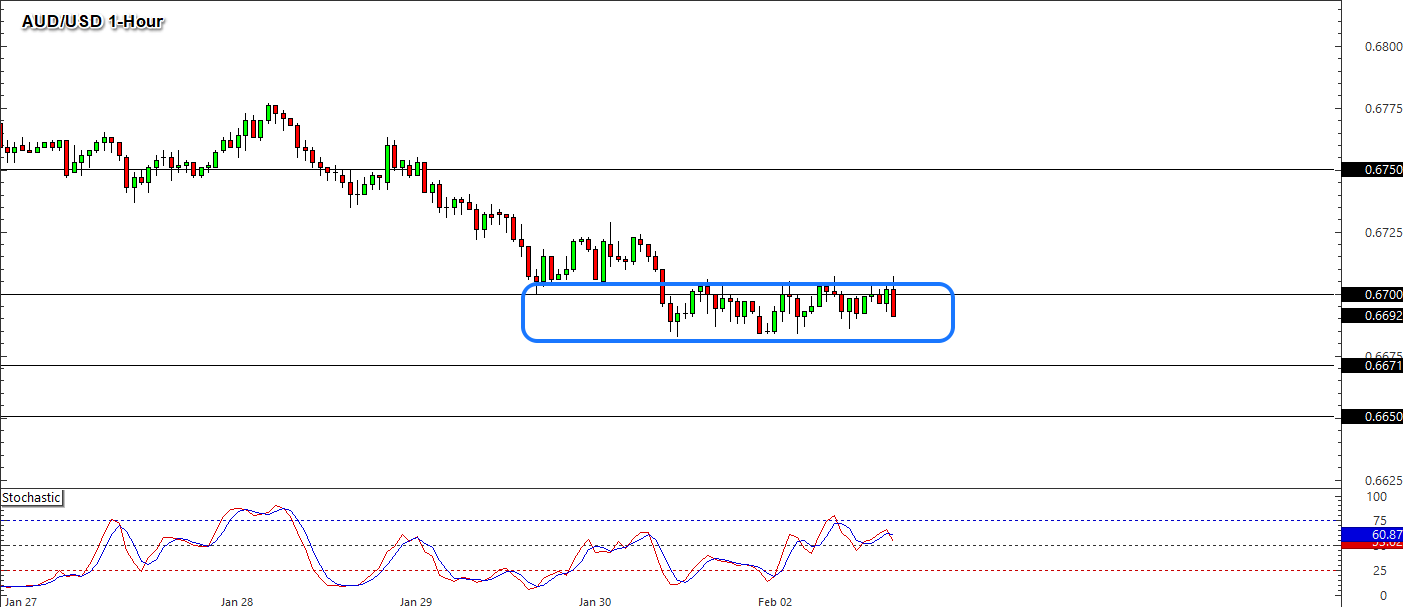This screenshot has width=1403, height=607.
Task: Click the blue consolidation rectangle border
Action: [x=737, y=285]
